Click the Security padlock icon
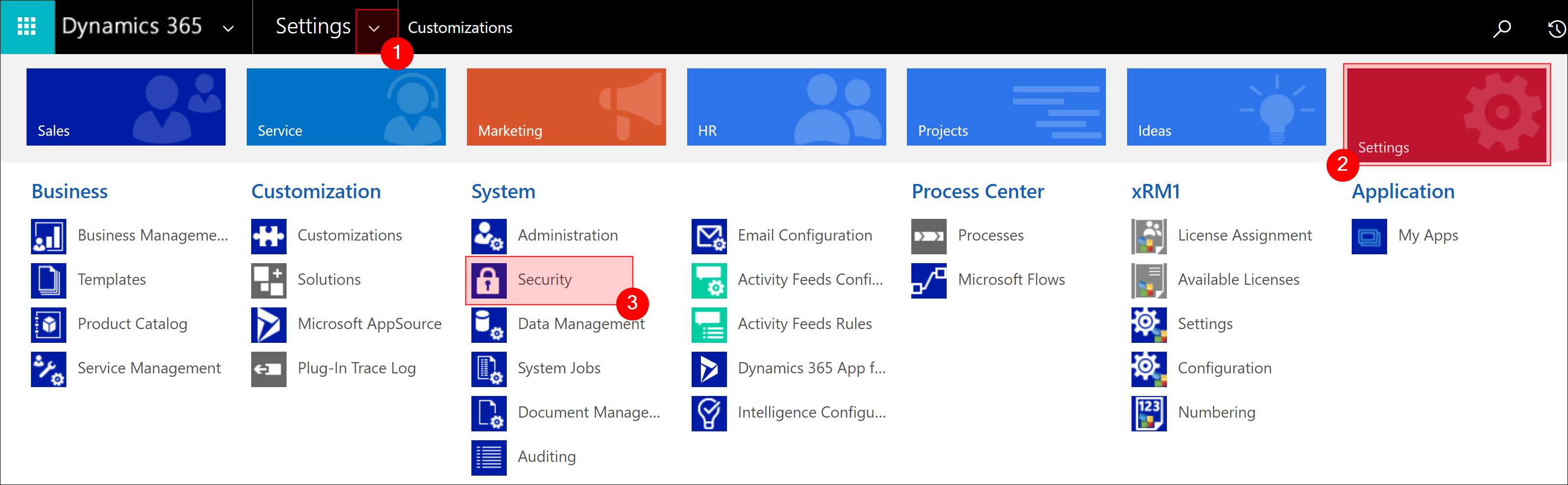Image resolution: width=1568 pixels, height=485 pixels. [488, 280]
